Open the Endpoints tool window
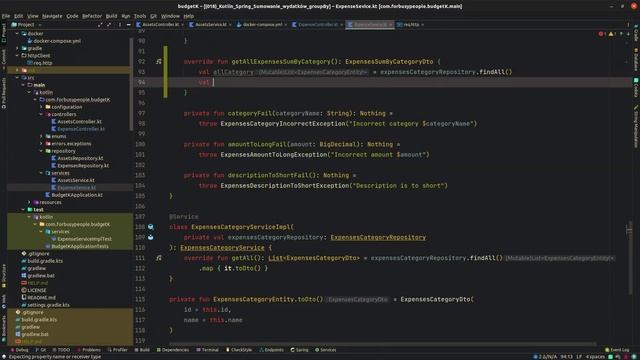The height and width of the screenshot is (360, 640). (271, 350)
